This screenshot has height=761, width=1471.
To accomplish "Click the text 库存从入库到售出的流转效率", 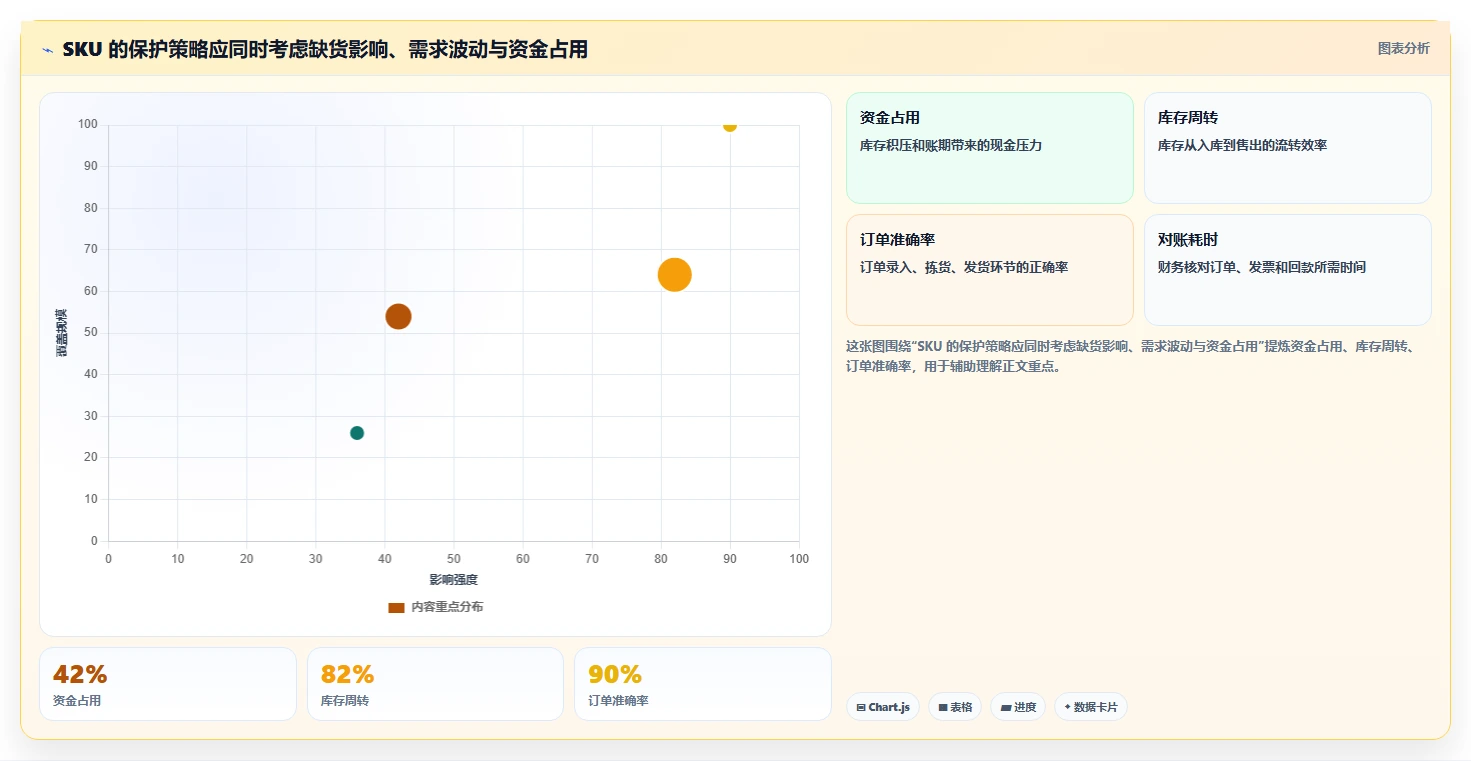I will [x=1243, y=145].
